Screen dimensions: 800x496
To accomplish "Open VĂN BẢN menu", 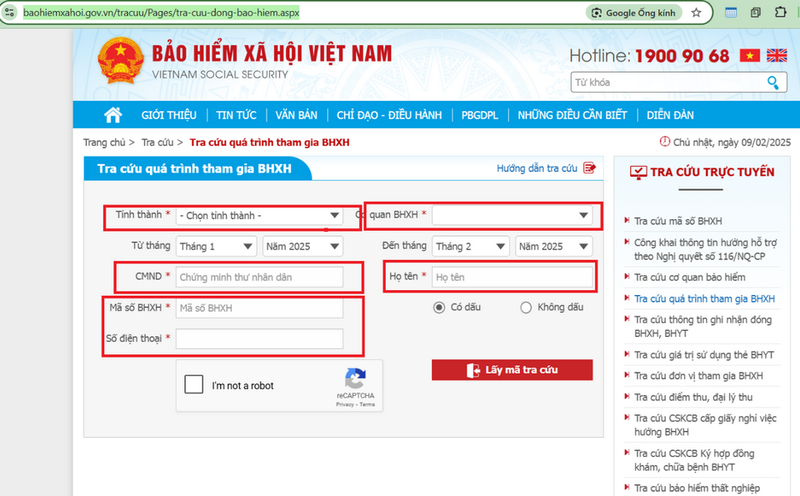I will click(x=296, y=115).
